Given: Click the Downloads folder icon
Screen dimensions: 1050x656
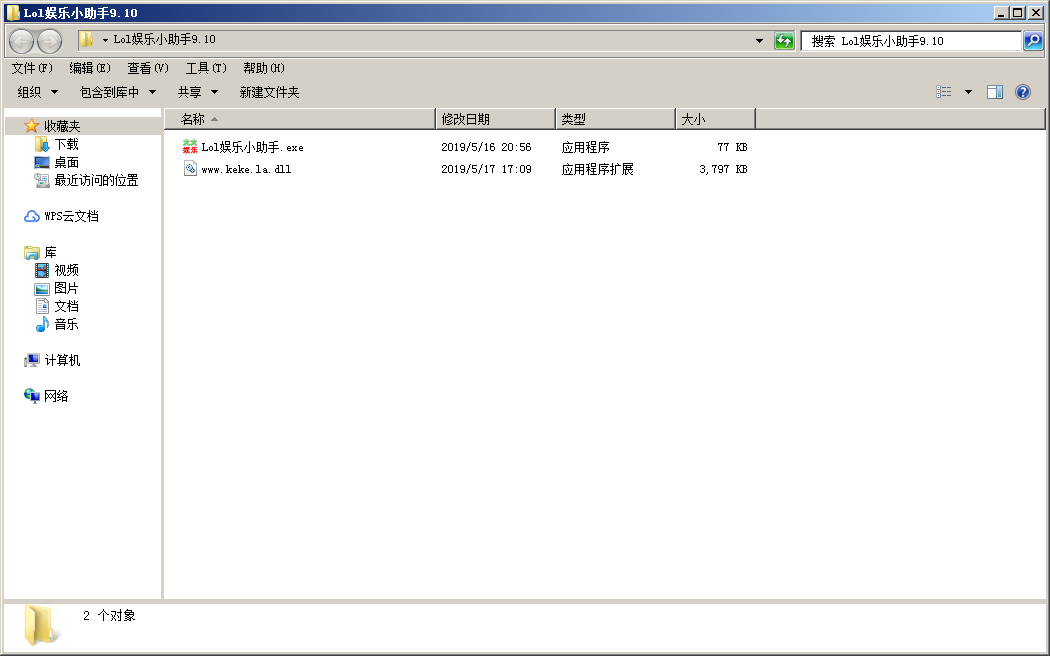Looking at the screenshot, I should pos(42,145).
